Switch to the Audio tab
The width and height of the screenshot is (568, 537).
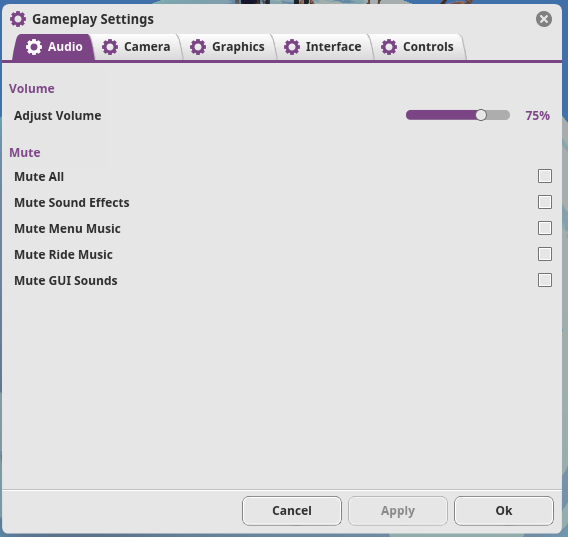[54, 47]
